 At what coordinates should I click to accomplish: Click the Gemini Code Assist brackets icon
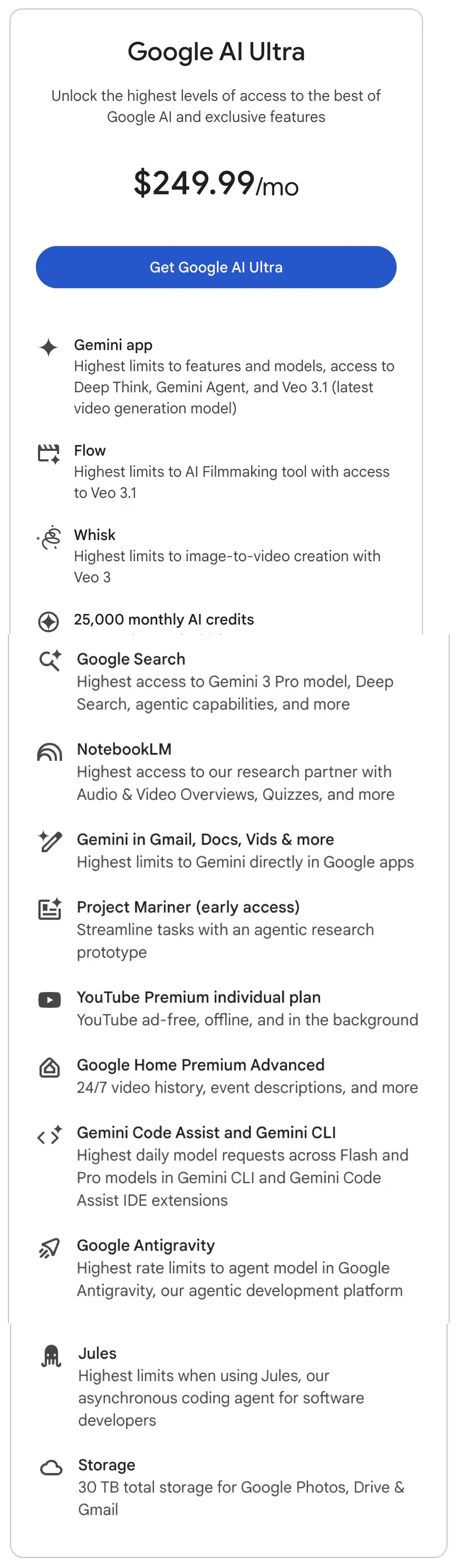[50, 1135]
